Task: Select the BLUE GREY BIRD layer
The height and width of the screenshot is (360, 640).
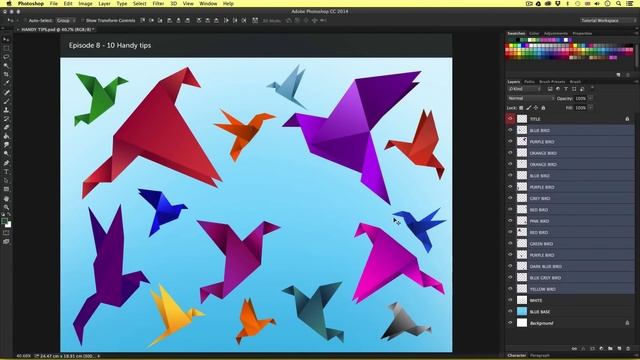Action: pyautogui.click(x=570, y=278)
